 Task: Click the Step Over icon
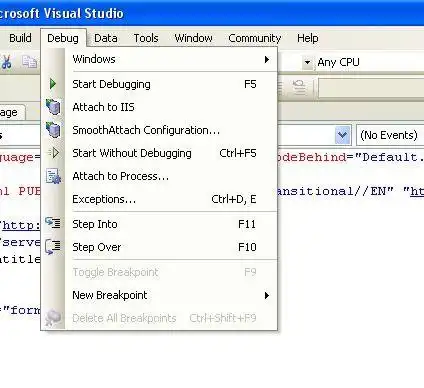[x=53, y=246]
